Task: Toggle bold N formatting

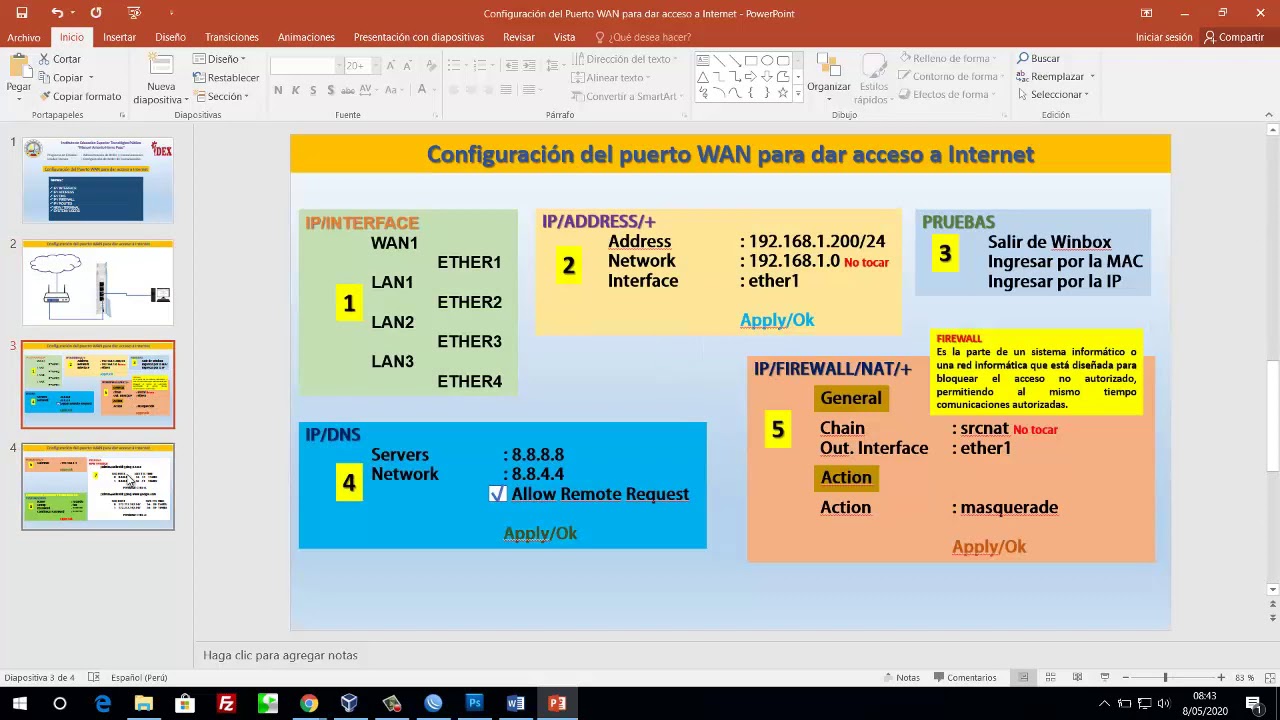Action: (278, 90)
